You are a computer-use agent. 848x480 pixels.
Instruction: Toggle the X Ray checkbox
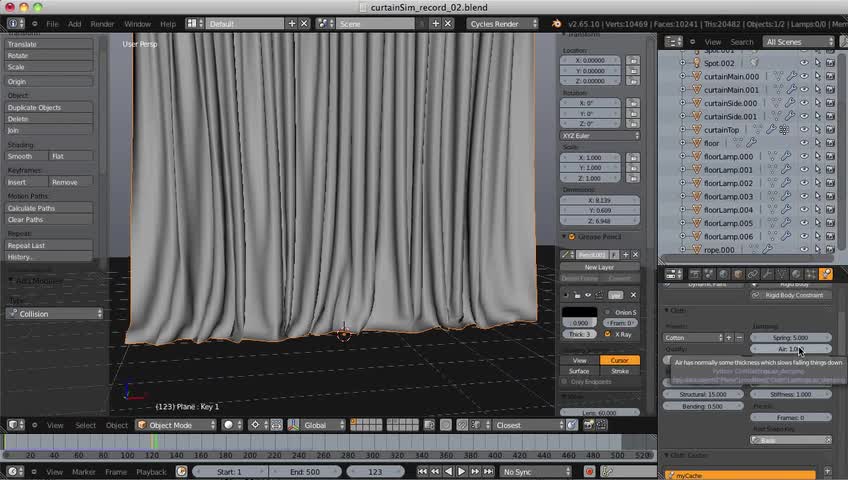(x=607, y=334)
